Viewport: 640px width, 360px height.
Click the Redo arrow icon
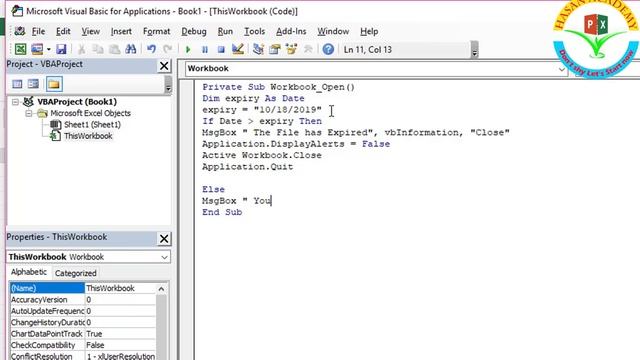click(x=167, y=49)
